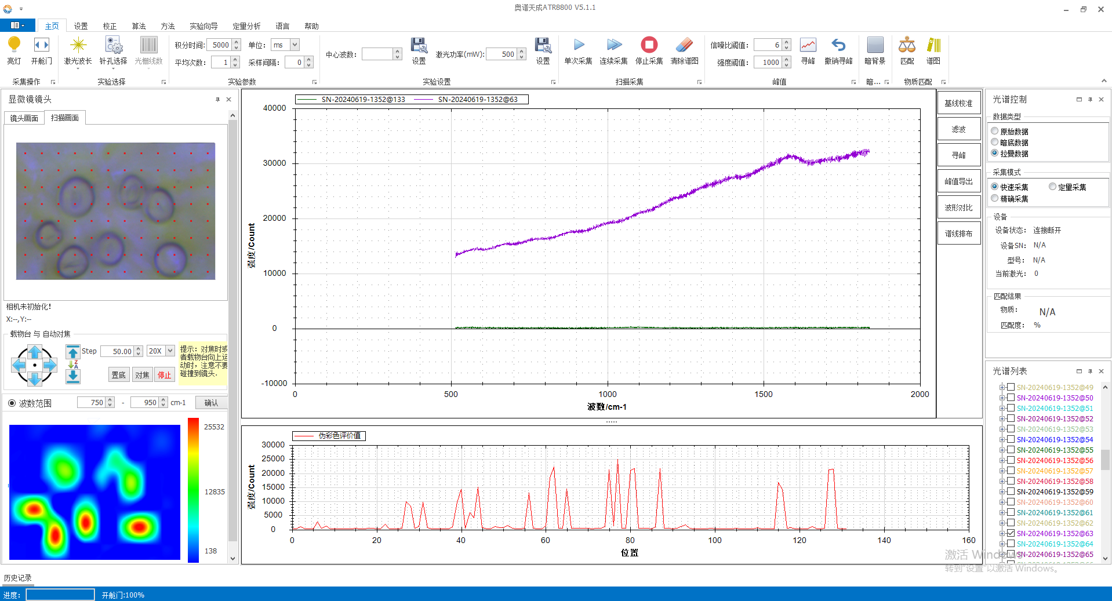Click the rainbow intensity color scale bar
Image resolution: width=1112 pixels, height=601 pixels.
(x=193, y=489)
